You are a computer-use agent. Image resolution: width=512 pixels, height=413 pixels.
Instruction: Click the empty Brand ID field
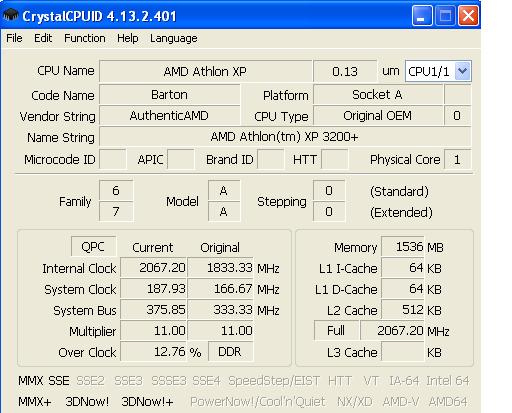pos(271,159)
